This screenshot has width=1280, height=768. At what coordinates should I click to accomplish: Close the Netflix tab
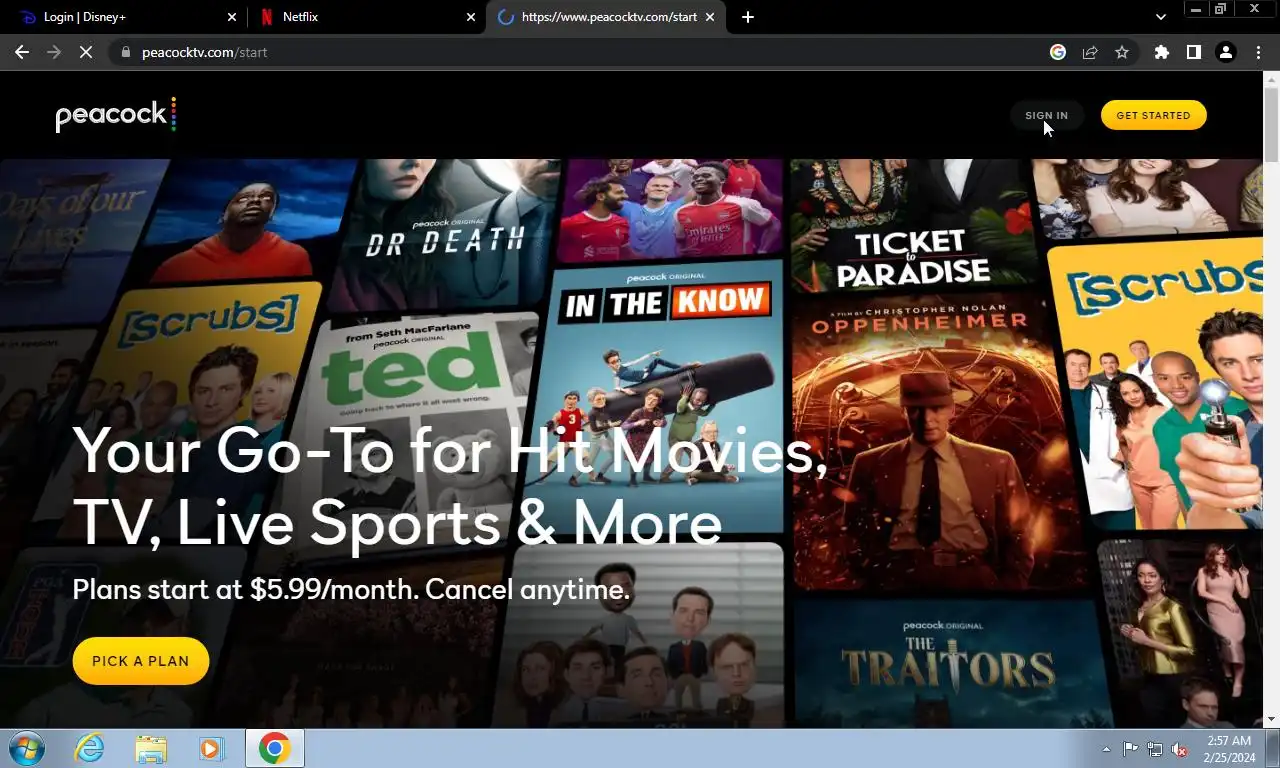click(x=471, y=17)
